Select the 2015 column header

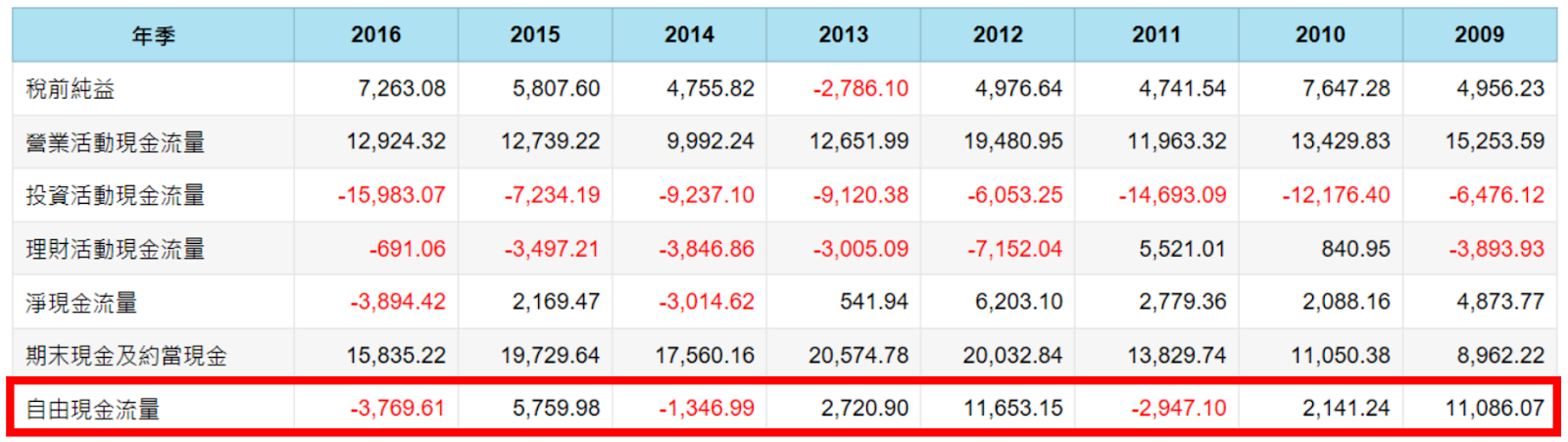point(535,35)
